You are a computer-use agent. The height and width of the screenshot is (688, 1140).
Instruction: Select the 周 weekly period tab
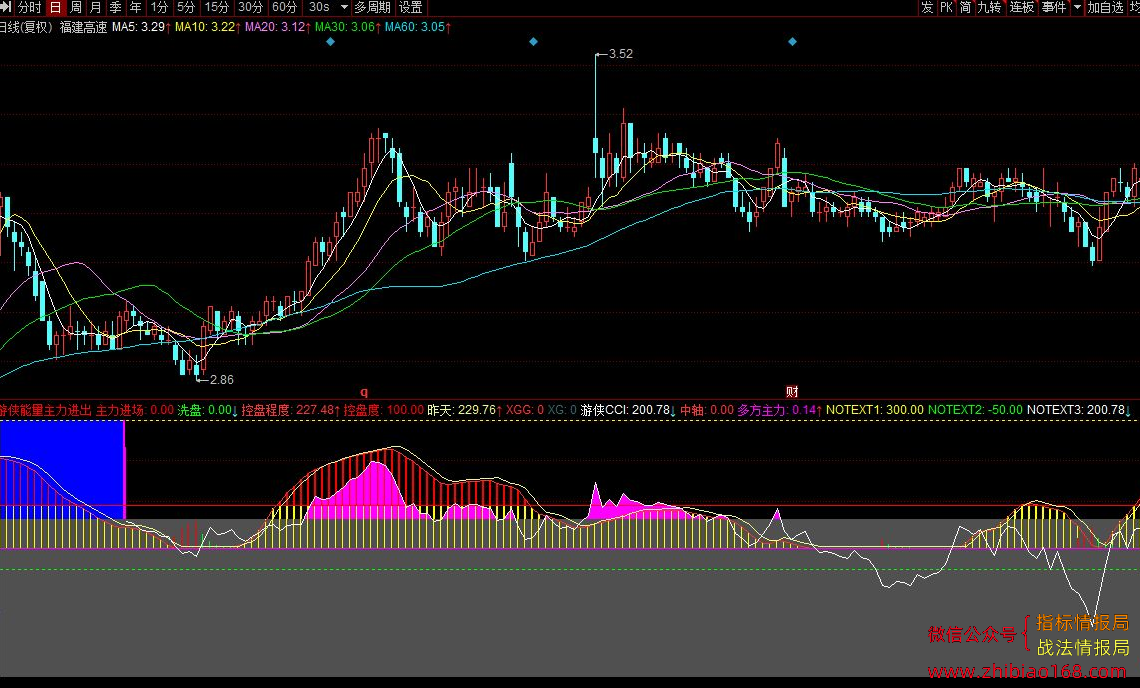[76, 7]
